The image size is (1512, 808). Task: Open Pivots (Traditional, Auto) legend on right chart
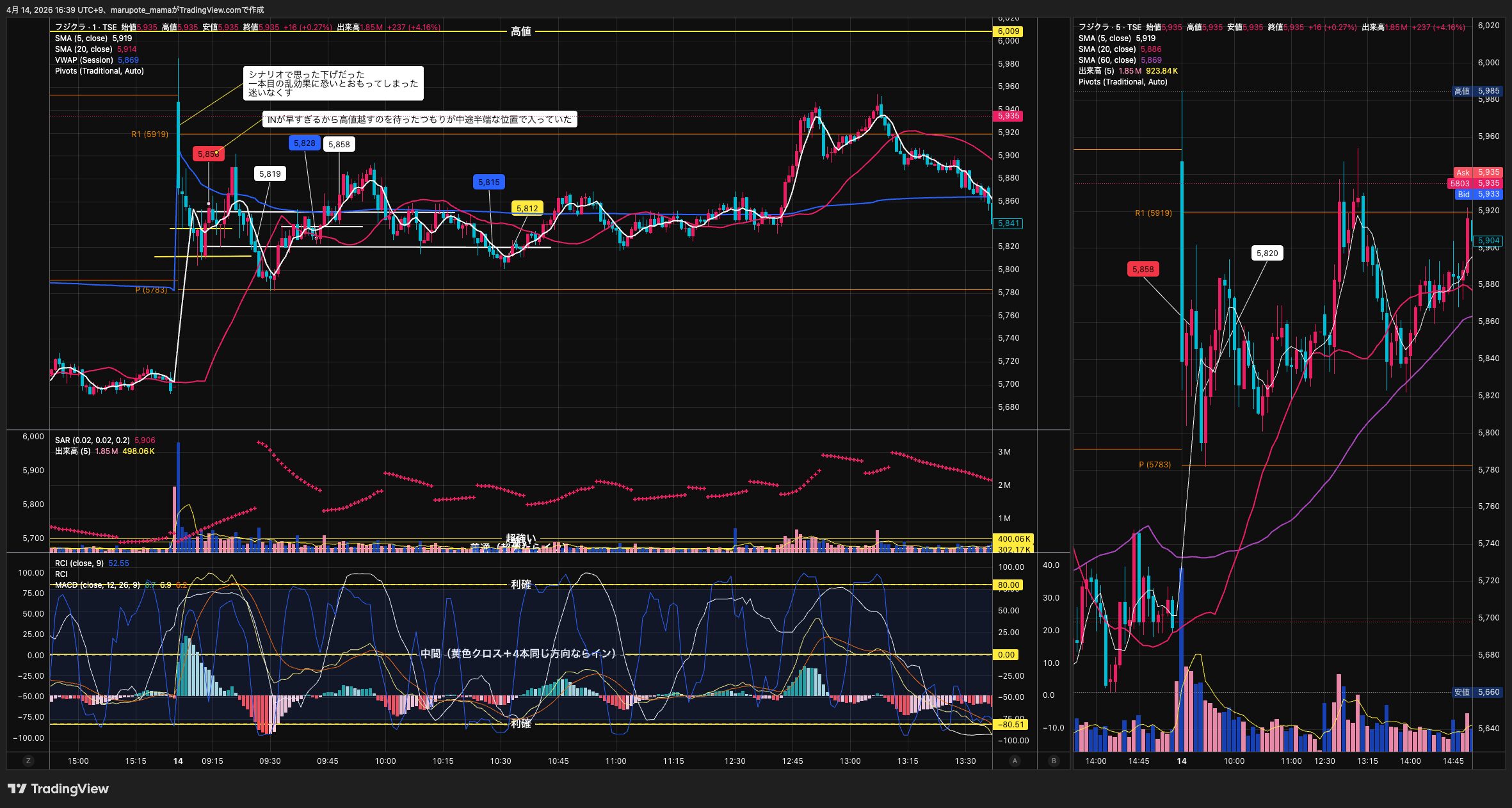pyautogui.click(x=1122, y=82)
